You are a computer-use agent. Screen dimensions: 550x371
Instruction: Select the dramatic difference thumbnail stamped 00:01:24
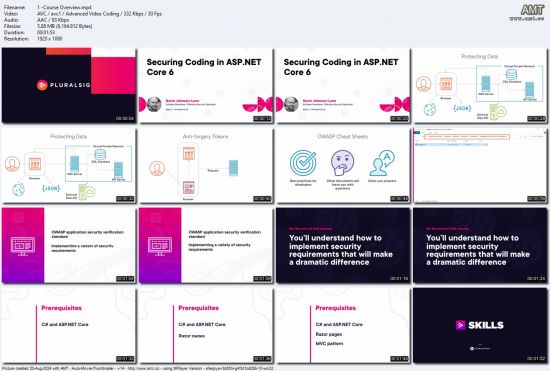click(480, 245)
